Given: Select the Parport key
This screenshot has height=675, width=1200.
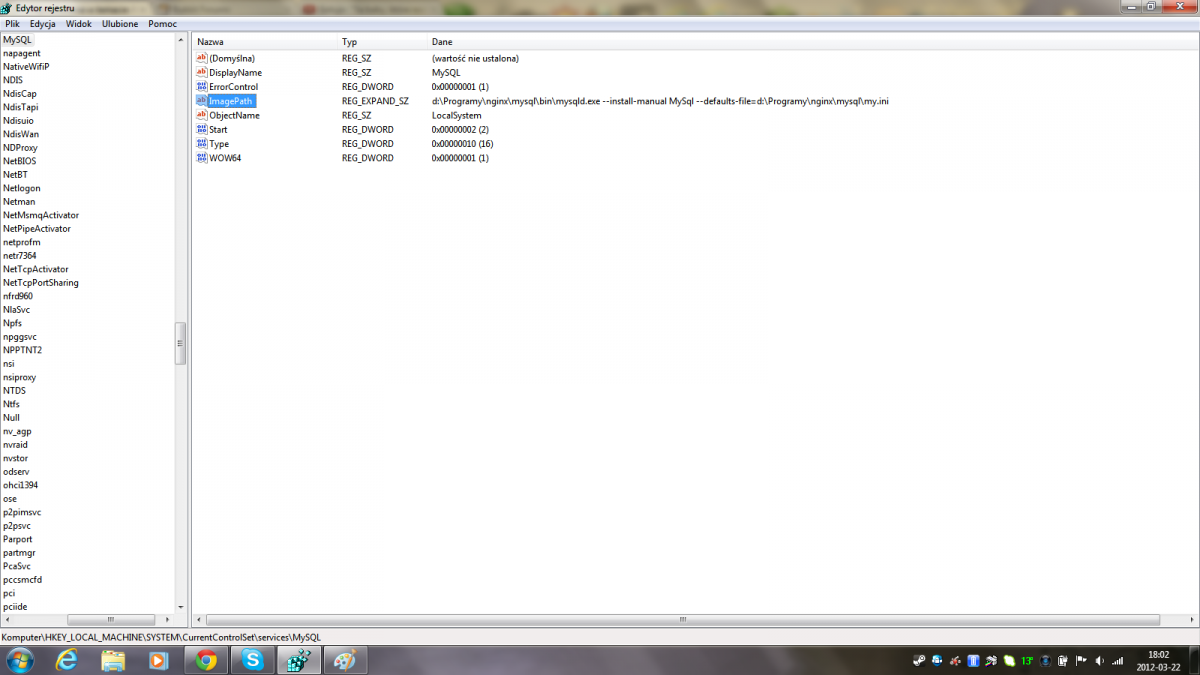Looking at the screenshot, I should (x=18, y=539).
